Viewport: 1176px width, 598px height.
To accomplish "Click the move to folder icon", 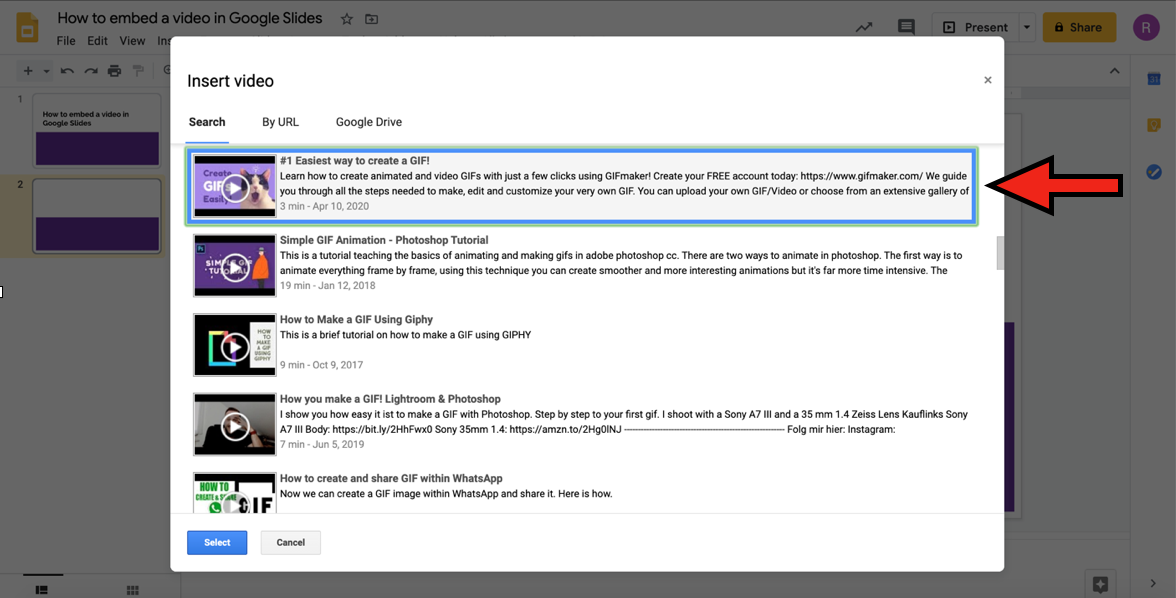I will pyautogui.click(x=372, y=19).
